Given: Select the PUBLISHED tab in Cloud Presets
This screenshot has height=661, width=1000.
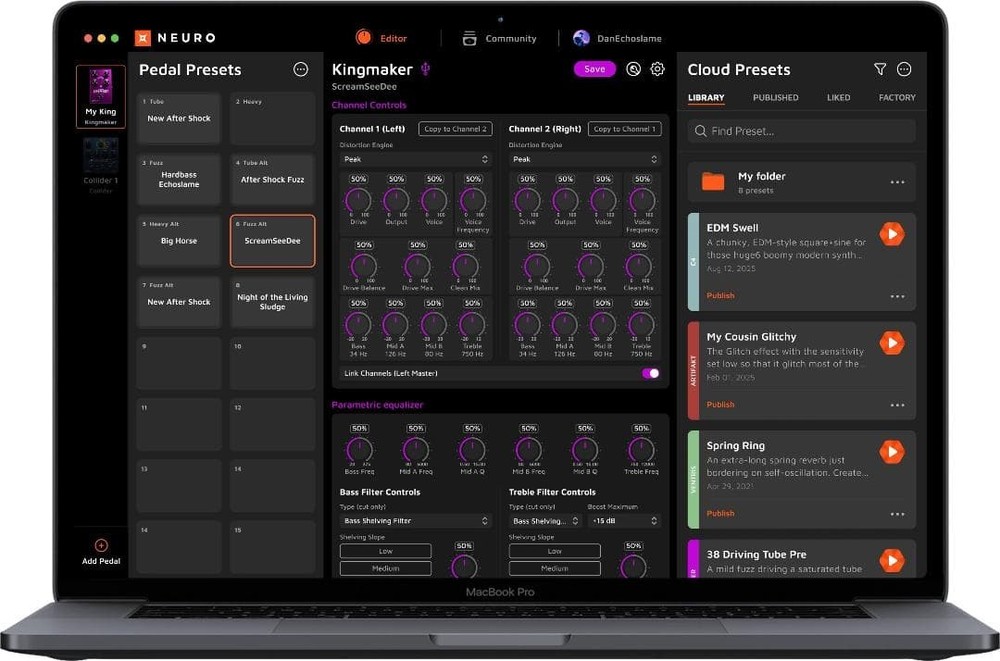Looking at the screenshot, I should point(776,98).
